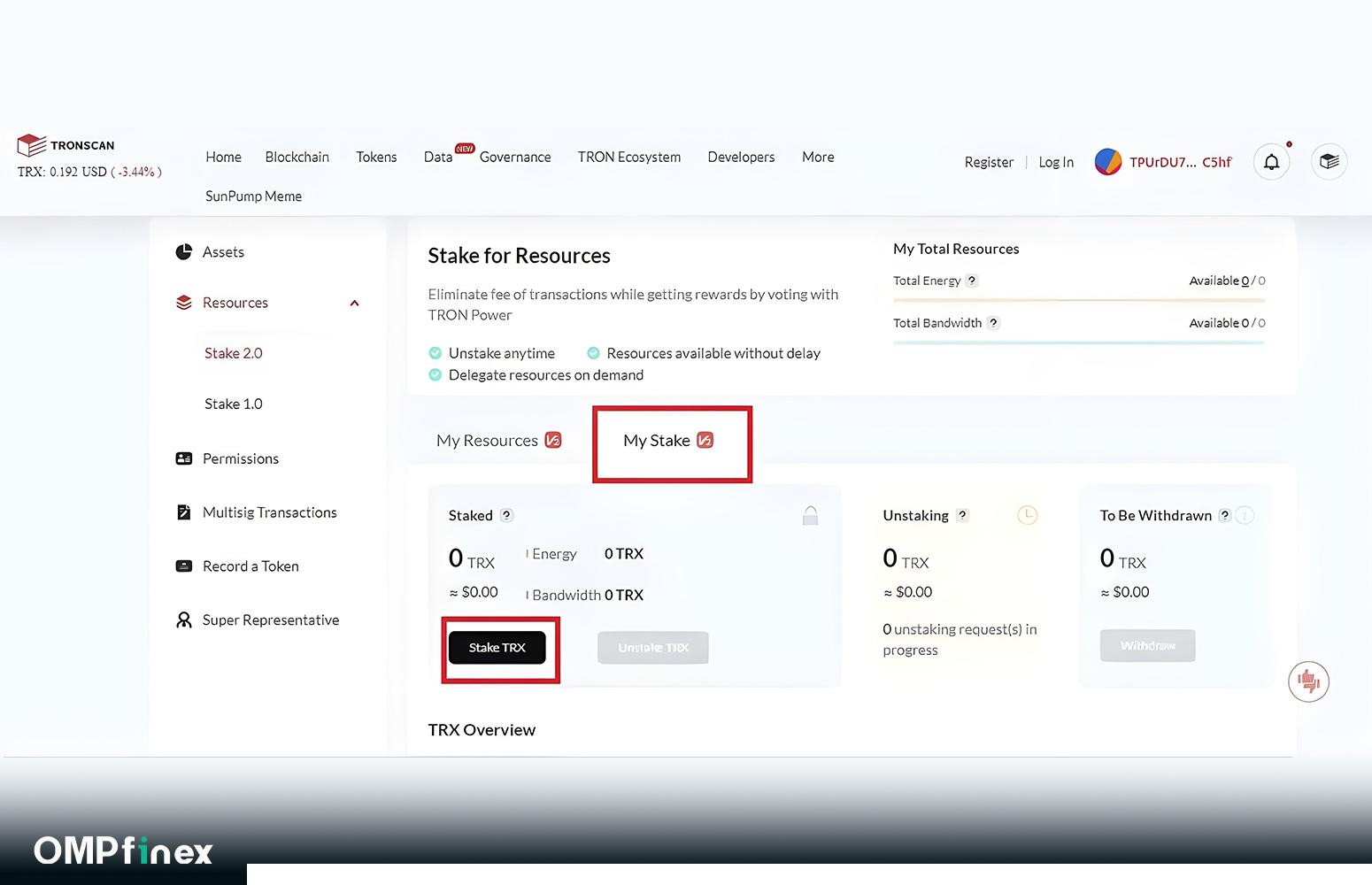This screenshot has height=885, width=1372.
Task: Click the Log In link
Action: (x=1056, y=162)
